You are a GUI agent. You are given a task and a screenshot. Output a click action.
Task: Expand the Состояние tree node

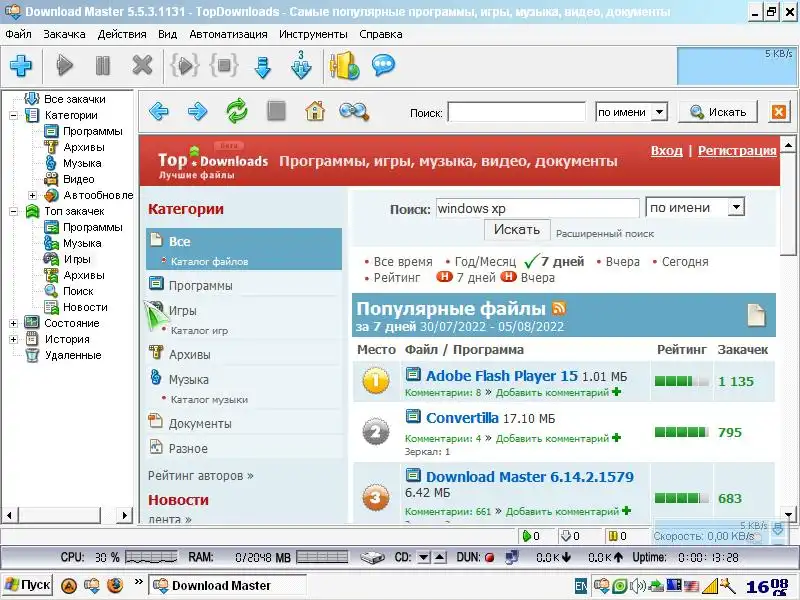(14, 323)
